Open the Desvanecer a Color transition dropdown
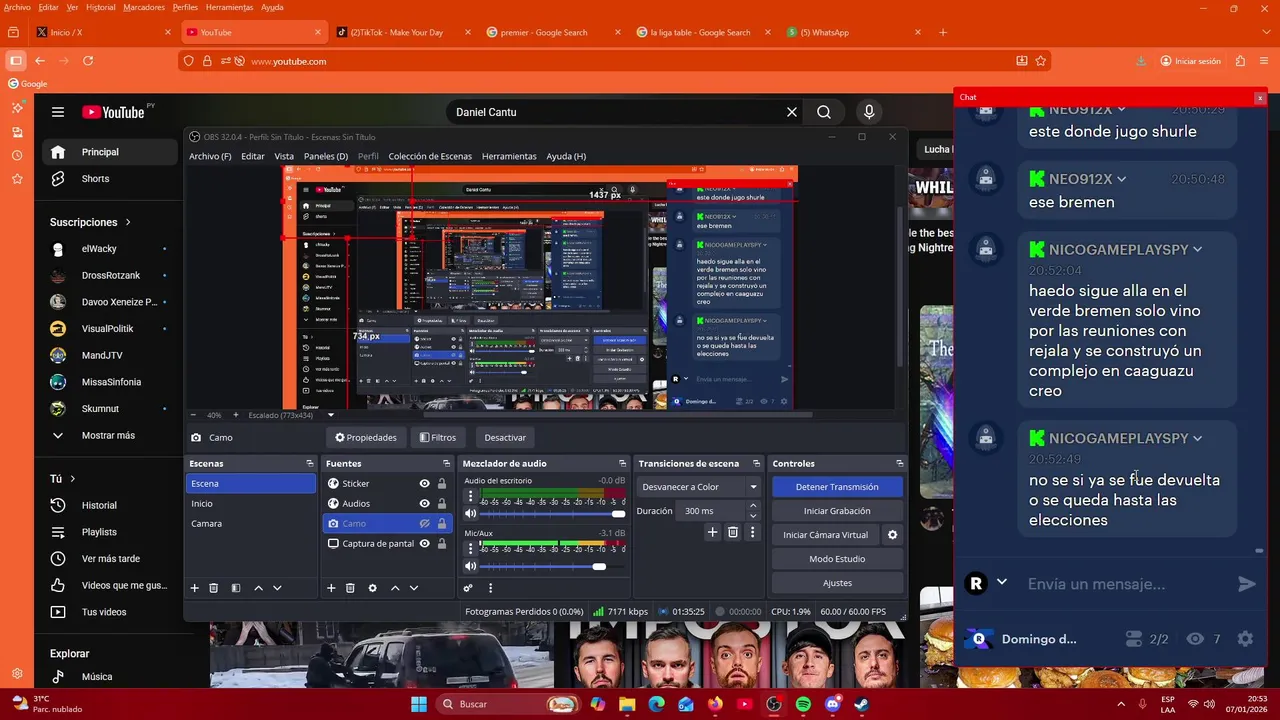 [699, 487]
